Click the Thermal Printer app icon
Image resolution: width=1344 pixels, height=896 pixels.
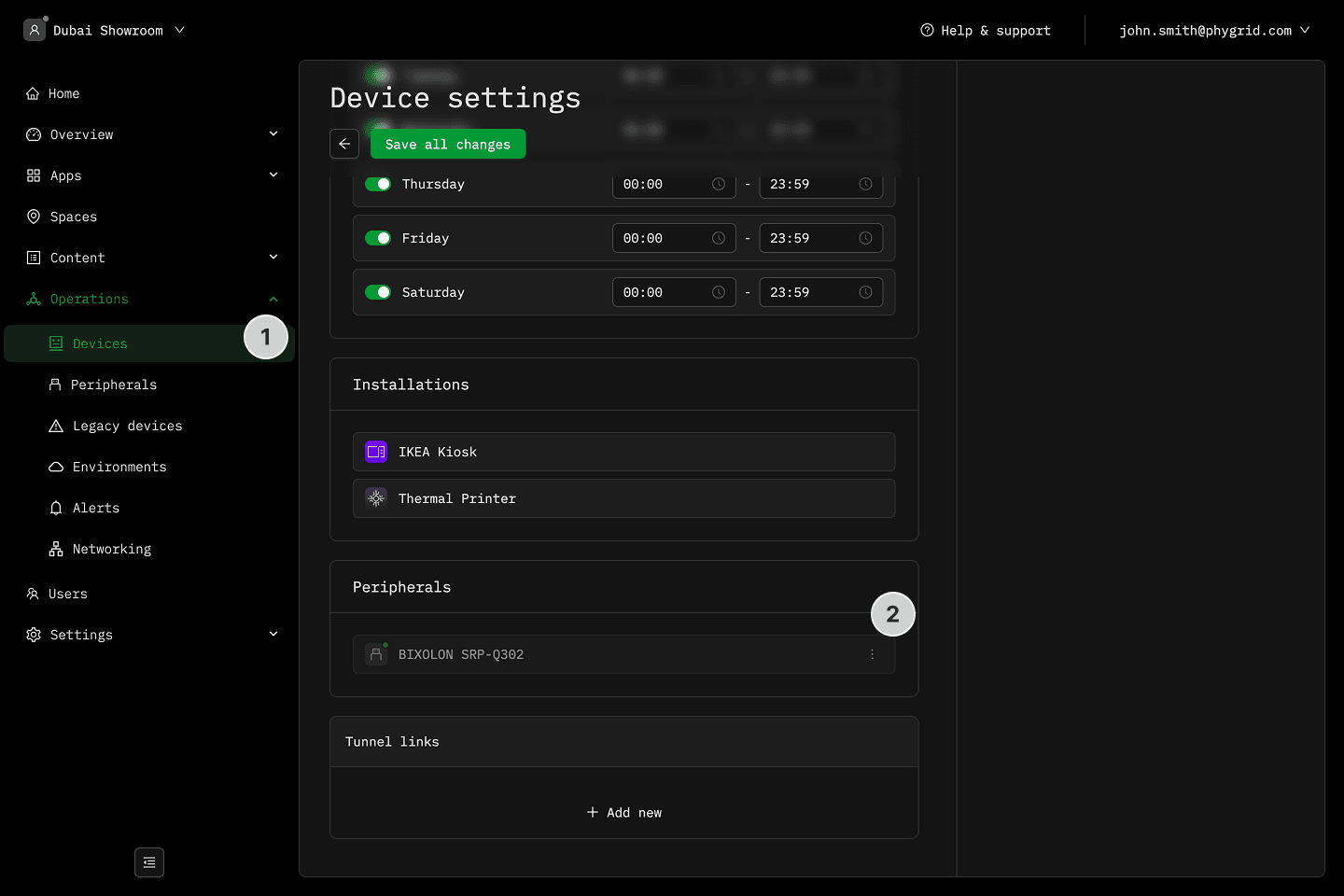pos(376,498)
